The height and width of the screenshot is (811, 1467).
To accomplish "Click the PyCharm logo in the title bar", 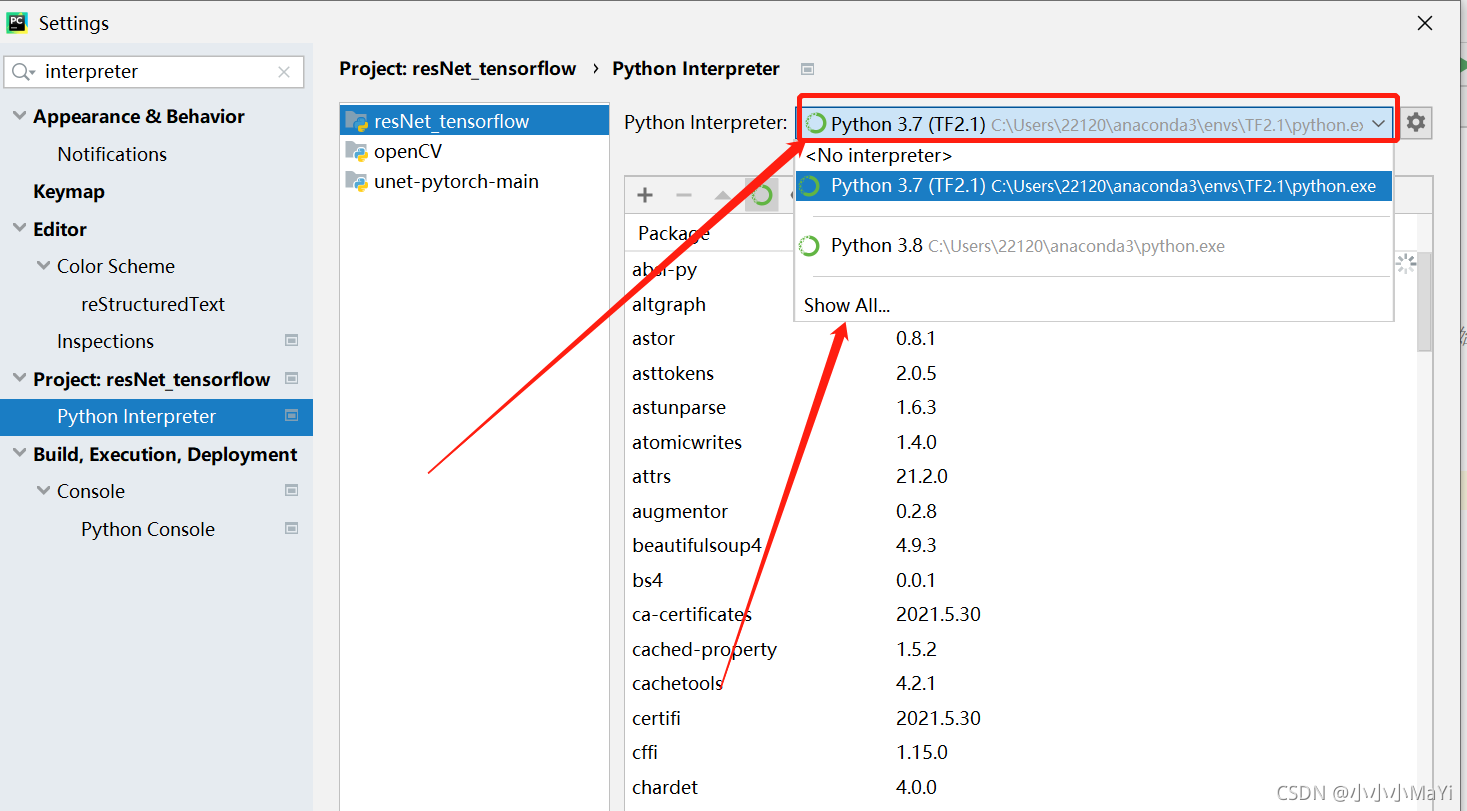I will (x=17, y=22).
